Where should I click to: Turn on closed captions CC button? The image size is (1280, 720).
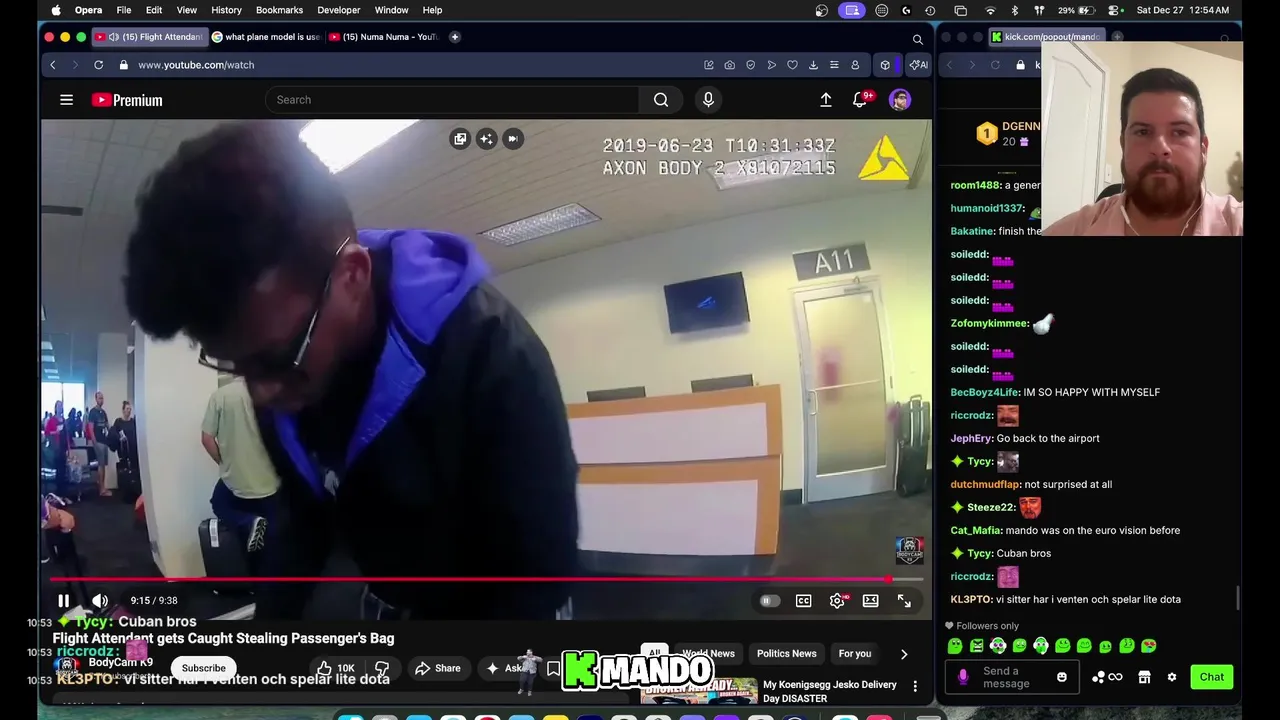pos(803,601)
